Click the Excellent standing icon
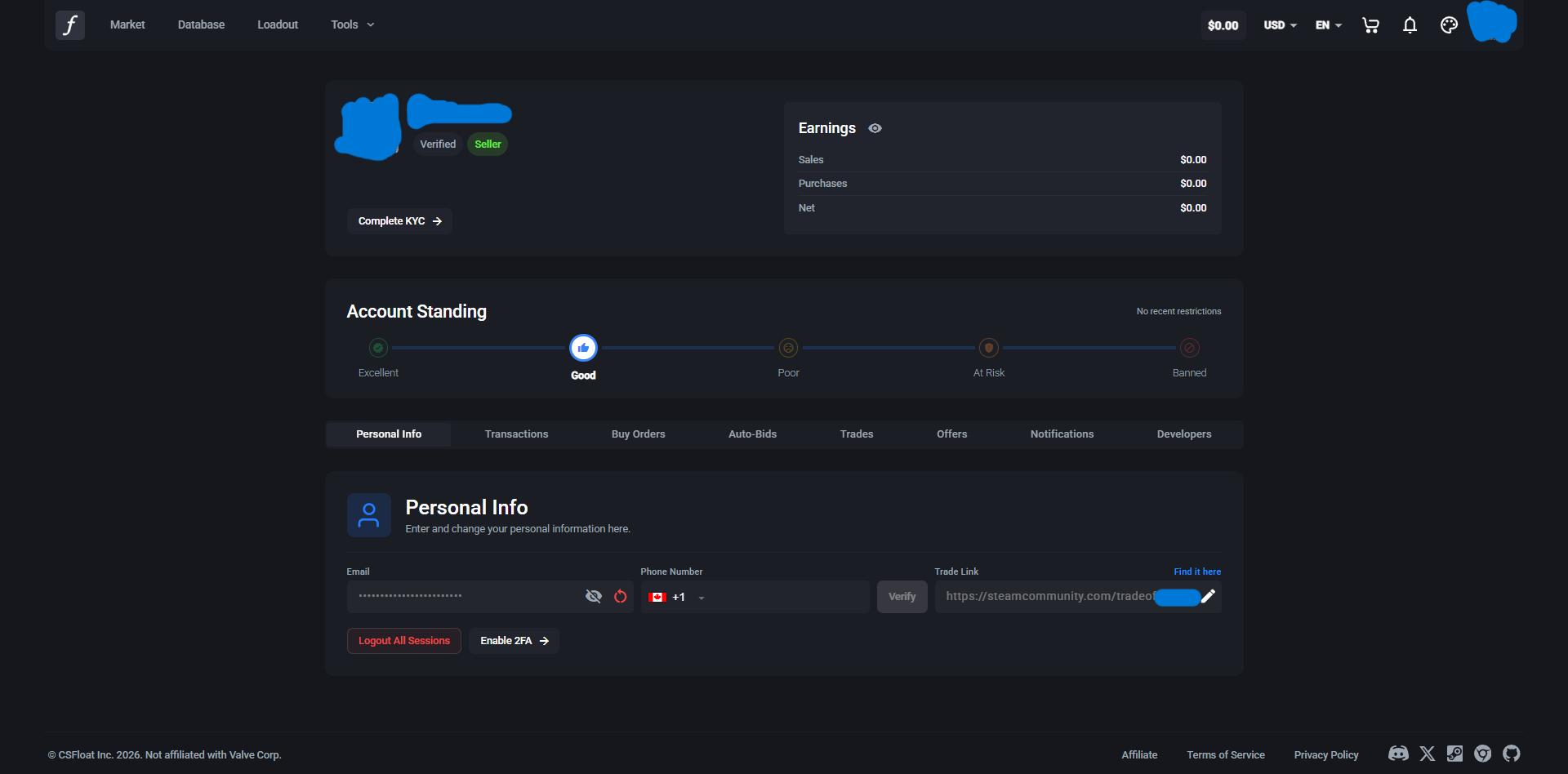Image resolution: width=1568 pixels, height=774 pixels. click(x=378, y=348)
